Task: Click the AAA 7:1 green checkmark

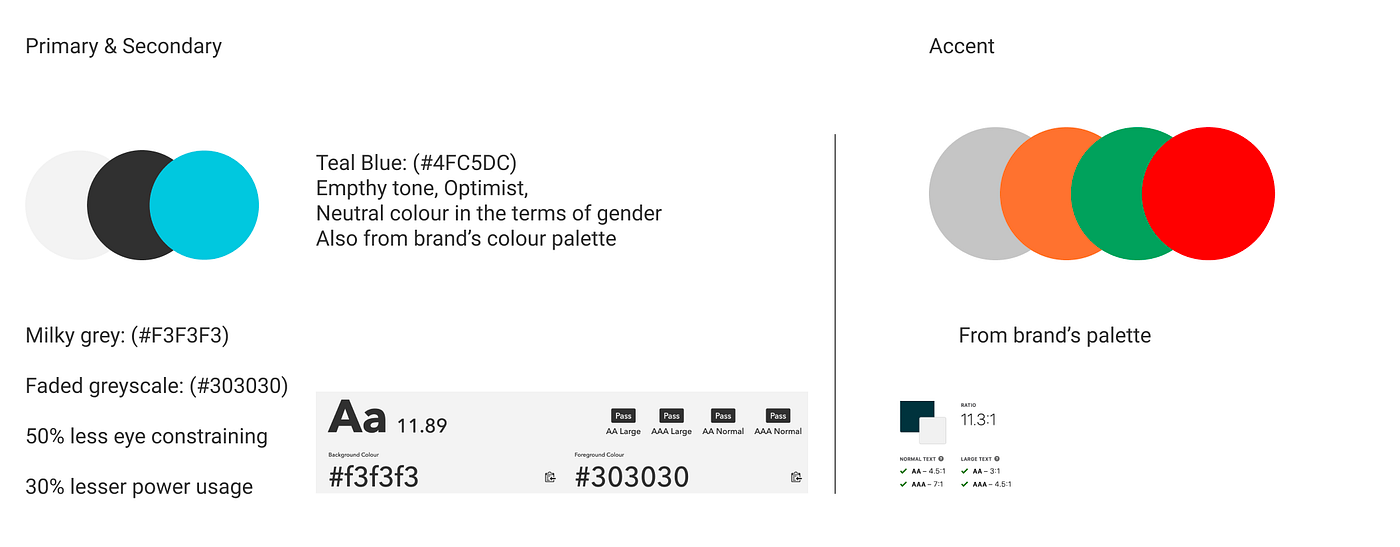Action: click(903, 484)
